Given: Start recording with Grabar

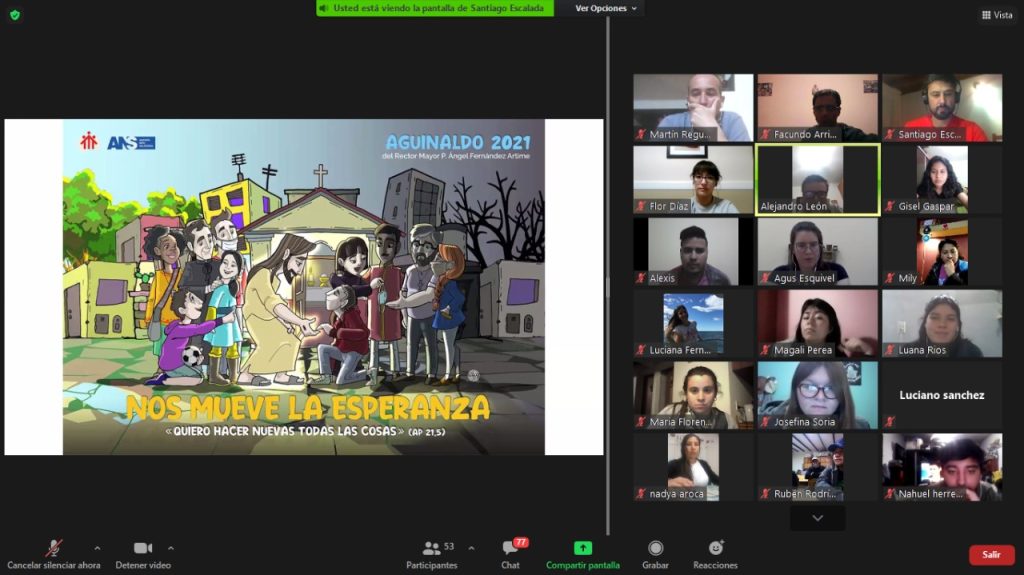Looking at the screenshot, I should (655, 554).
